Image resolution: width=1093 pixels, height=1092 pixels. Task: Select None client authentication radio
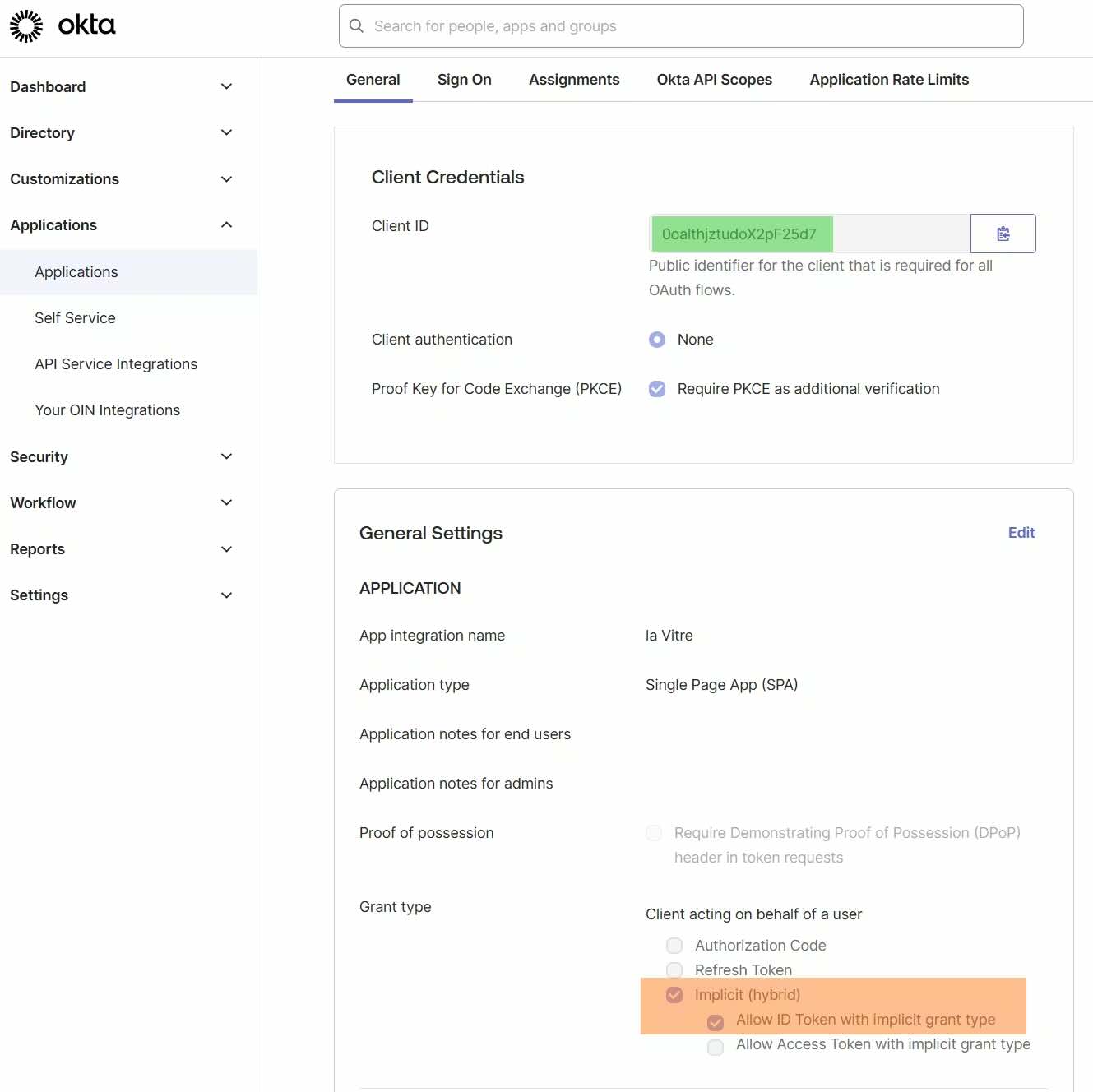[x=657, y=340]
